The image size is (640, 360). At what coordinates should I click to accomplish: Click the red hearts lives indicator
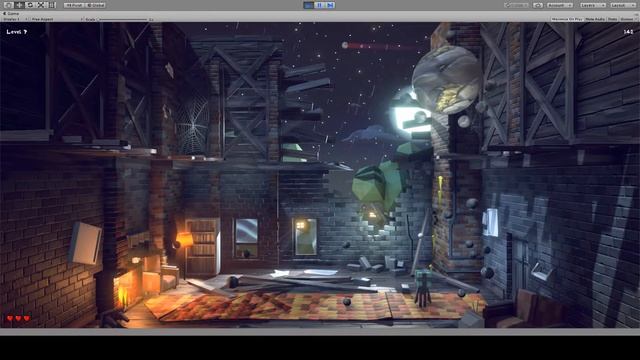click(18, 318)
